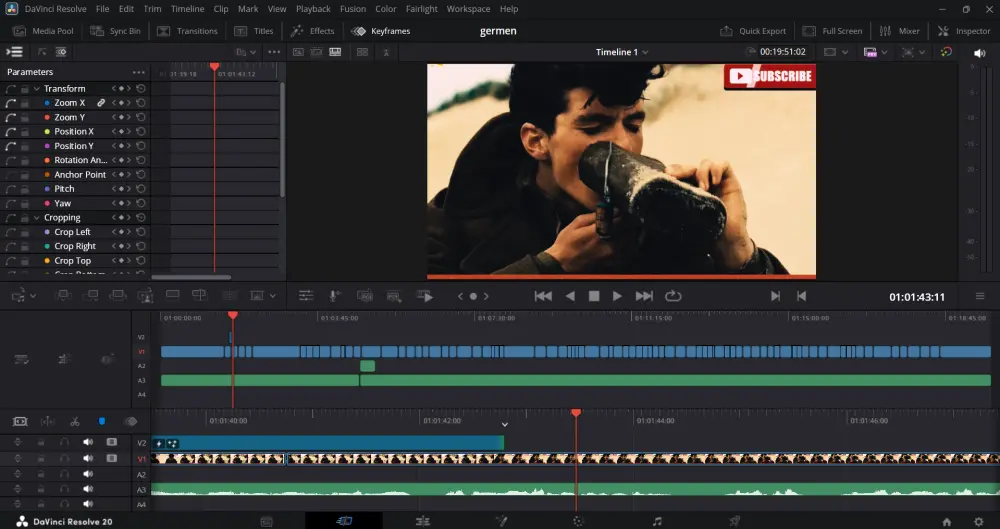
Task: Jump to the first frame
Action: click(x=543, y=296)
